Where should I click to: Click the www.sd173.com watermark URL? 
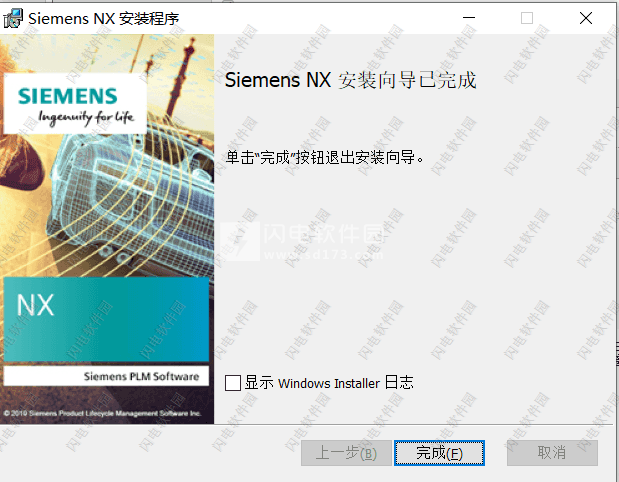323,255
